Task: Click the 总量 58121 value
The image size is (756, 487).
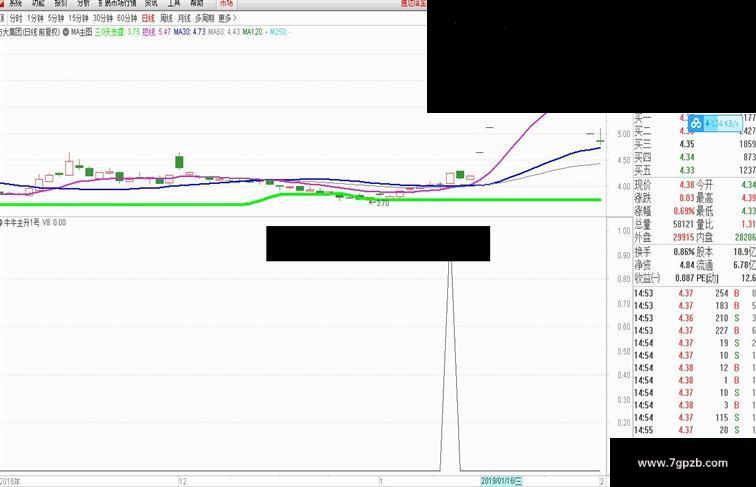Action: point(684,224)
